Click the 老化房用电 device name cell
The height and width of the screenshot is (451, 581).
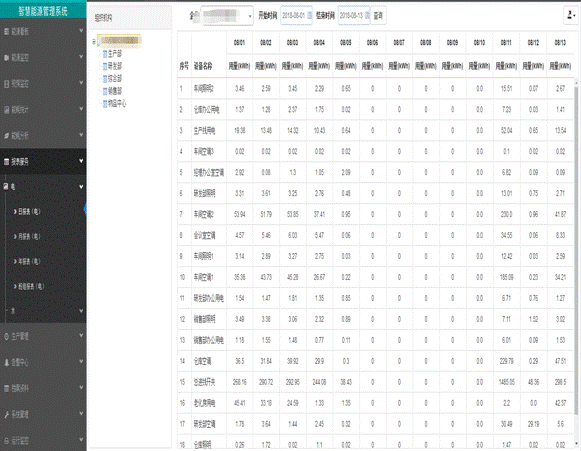(205, 403)
